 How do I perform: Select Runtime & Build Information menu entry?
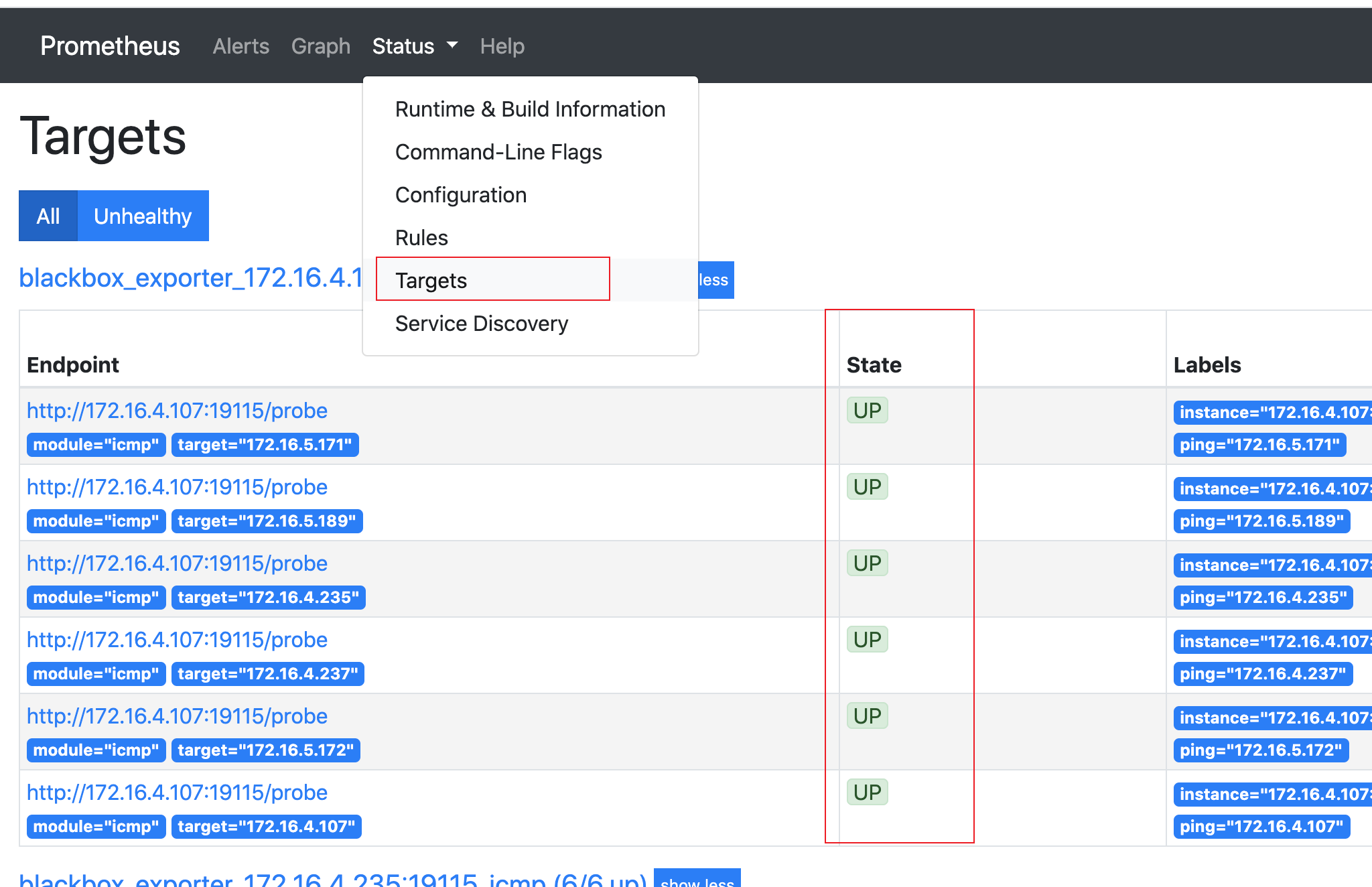click(530, 109)
